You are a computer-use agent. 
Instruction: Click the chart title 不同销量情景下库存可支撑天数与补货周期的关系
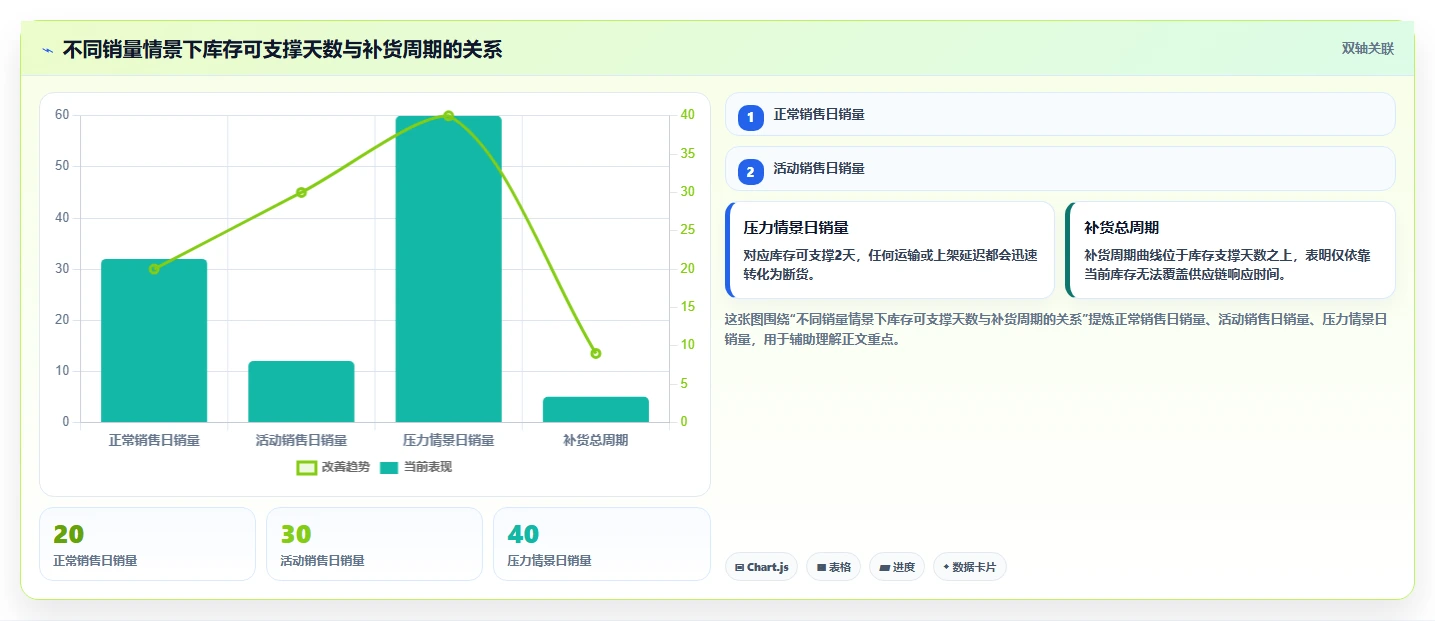(282, 49)
